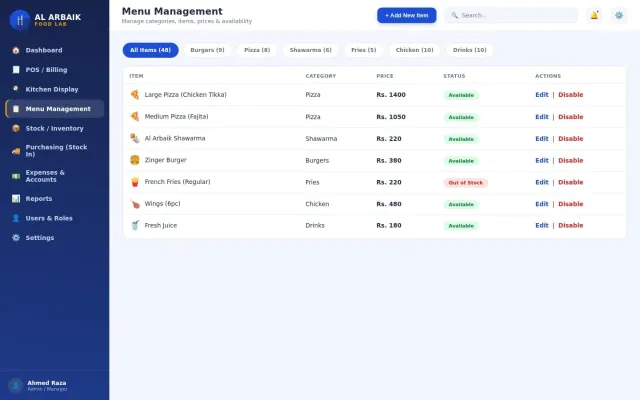Click the Rs. 1050 price cell
Image resolution: width=640 pixels, height=400 pixels.
(x=391, y=117)
